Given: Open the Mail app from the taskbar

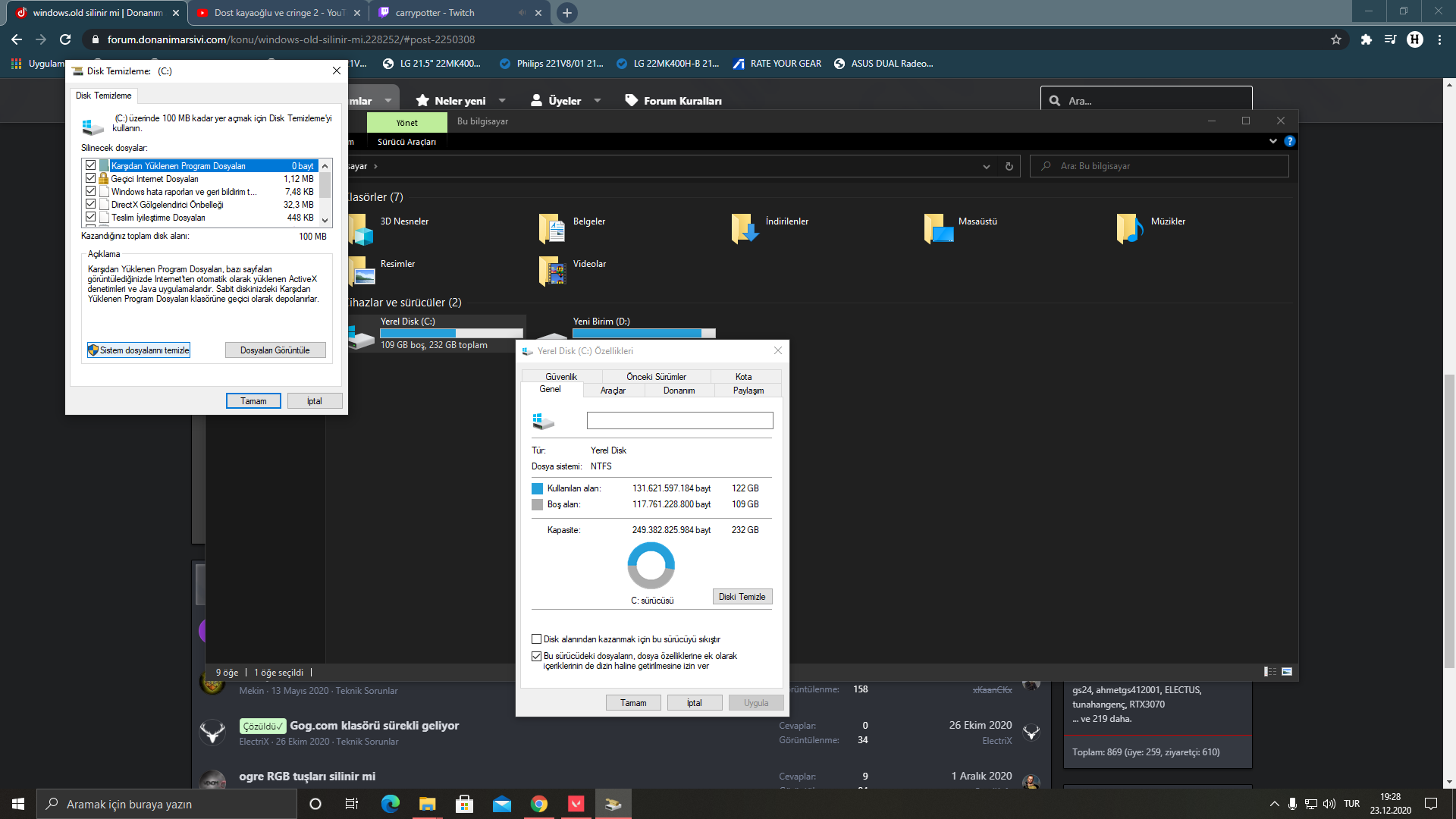Looking at the screenshot, I should [501, 804].
